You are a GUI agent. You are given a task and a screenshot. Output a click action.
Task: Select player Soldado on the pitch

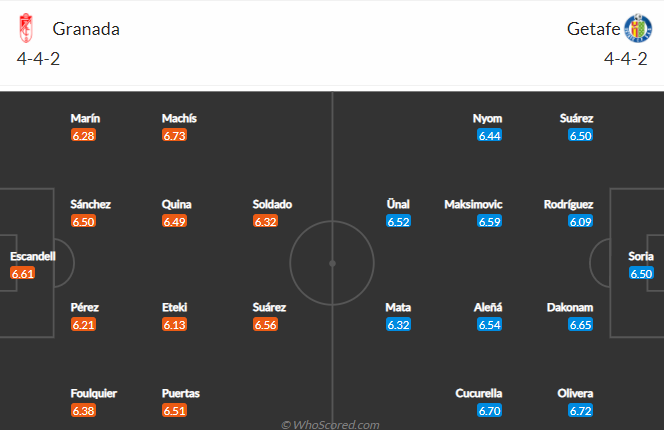point(272,204)
